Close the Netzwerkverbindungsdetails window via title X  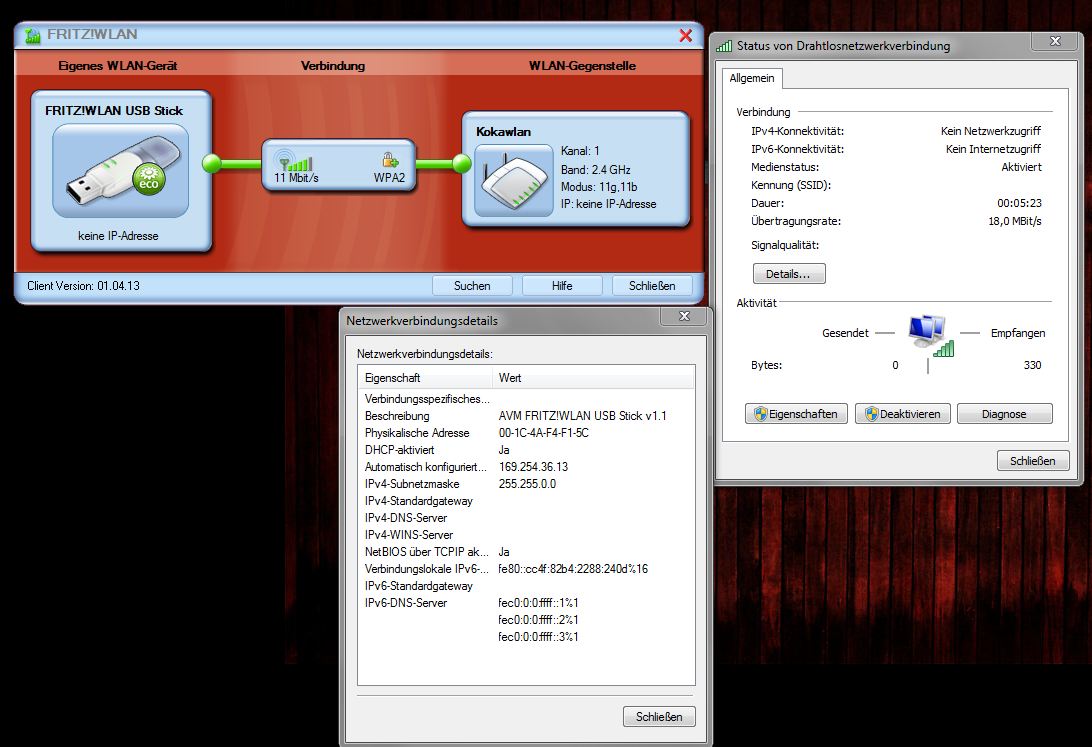point(684,317)
